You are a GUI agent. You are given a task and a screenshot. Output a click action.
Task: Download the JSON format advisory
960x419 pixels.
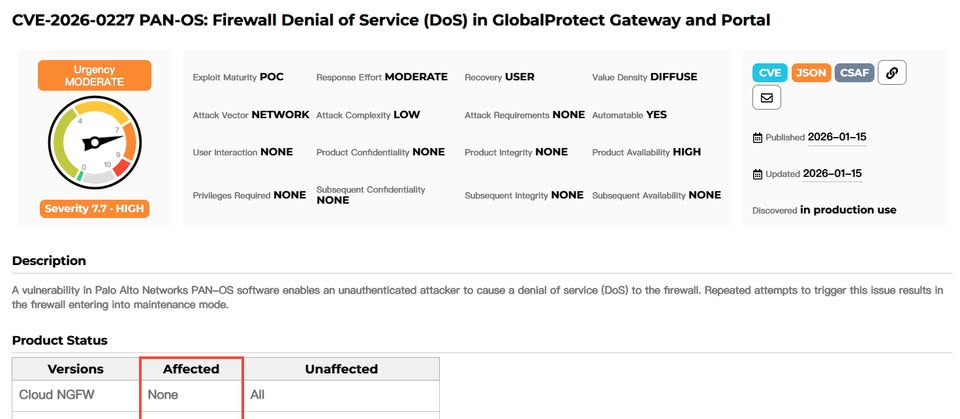(811, 72)
